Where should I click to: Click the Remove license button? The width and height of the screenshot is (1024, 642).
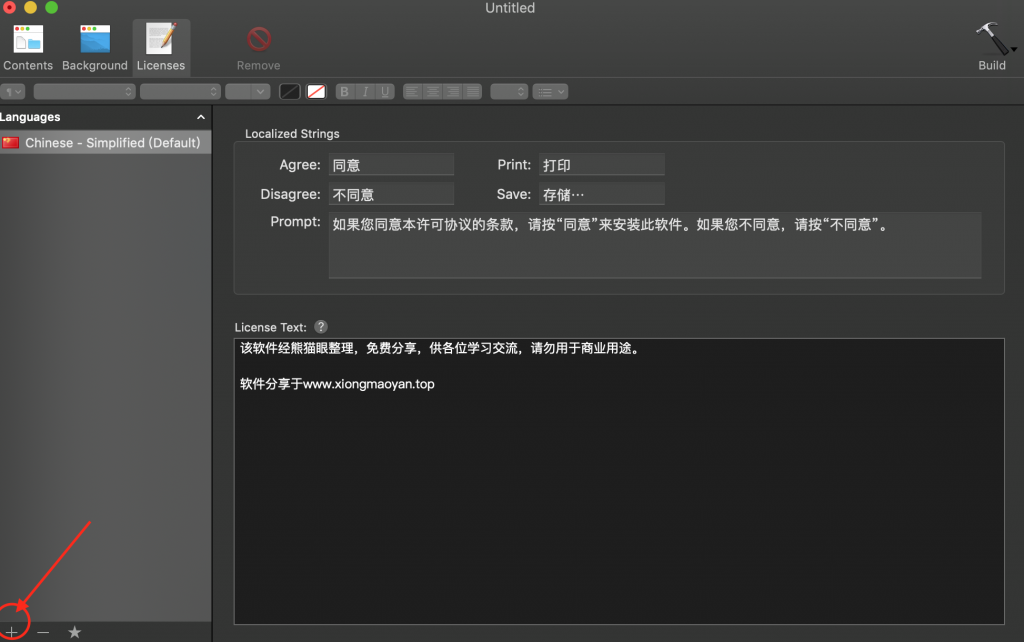(x=259, y=48)
